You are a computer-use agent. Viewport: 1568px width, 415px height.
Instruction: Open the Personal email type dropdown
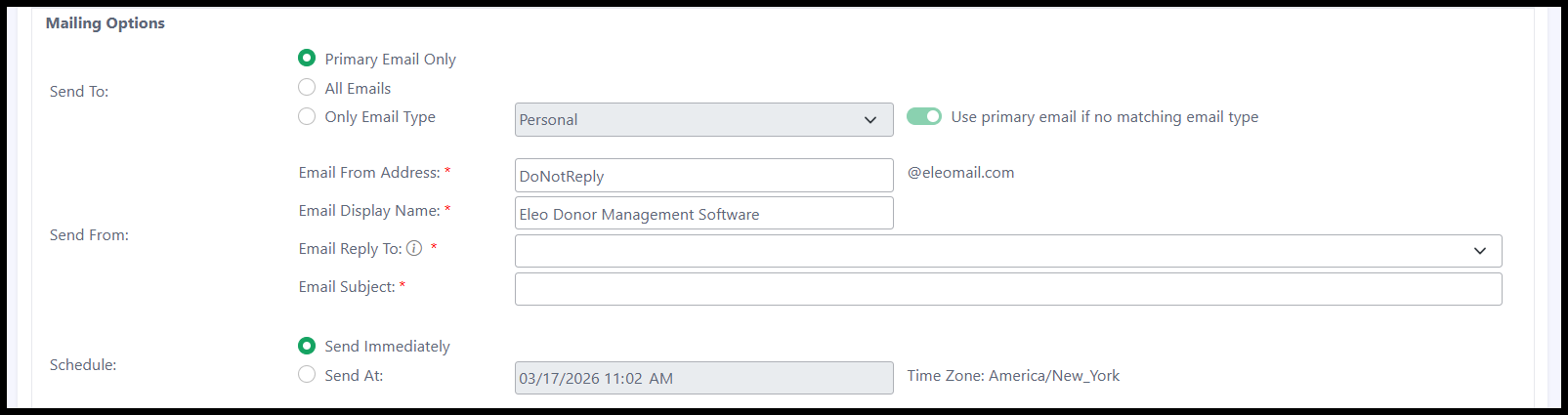pyautogui.click(x=703, y=119)
